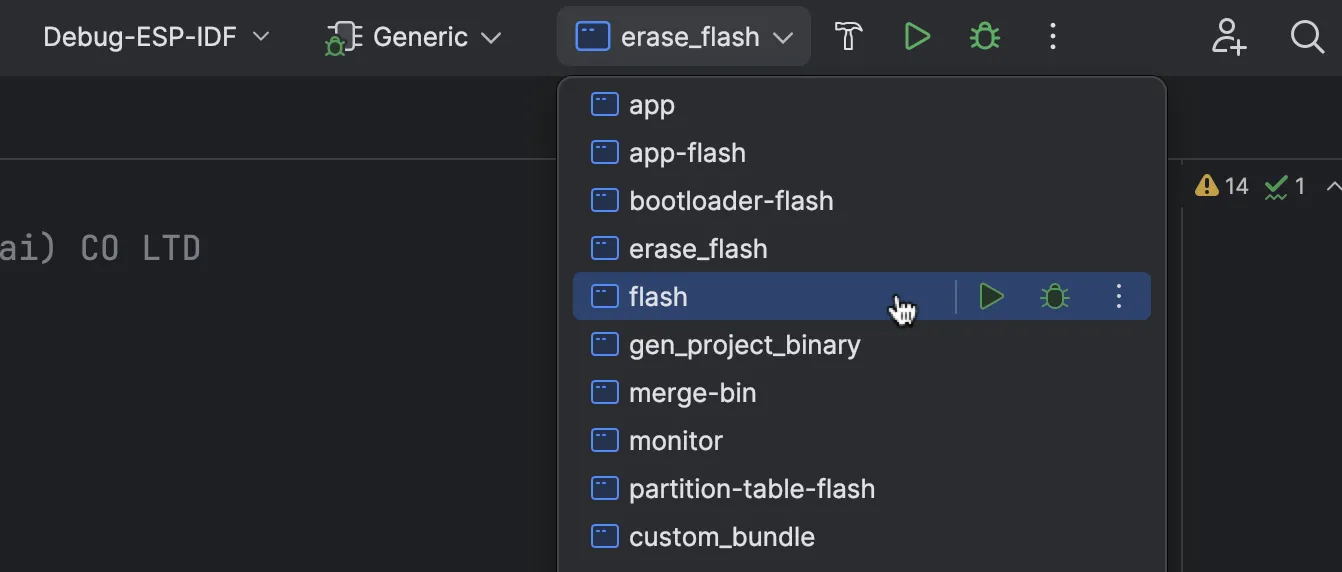Viewport: 1342px width, 572px height.
Task: Select the app-flash configuration
Action: coord(687,153)
